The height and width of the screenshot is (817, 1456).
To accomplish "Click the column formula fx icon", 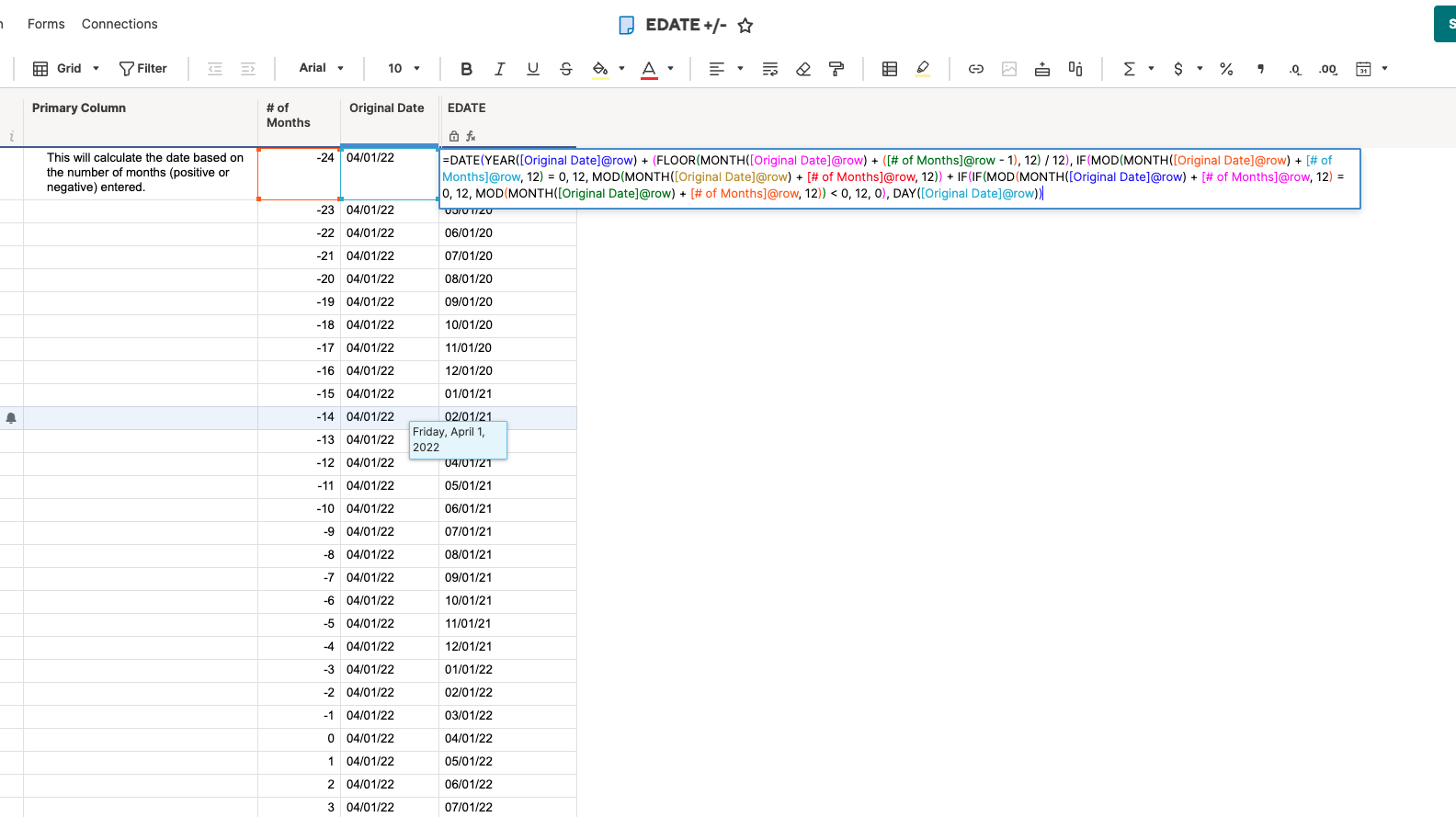I will 471,136.
